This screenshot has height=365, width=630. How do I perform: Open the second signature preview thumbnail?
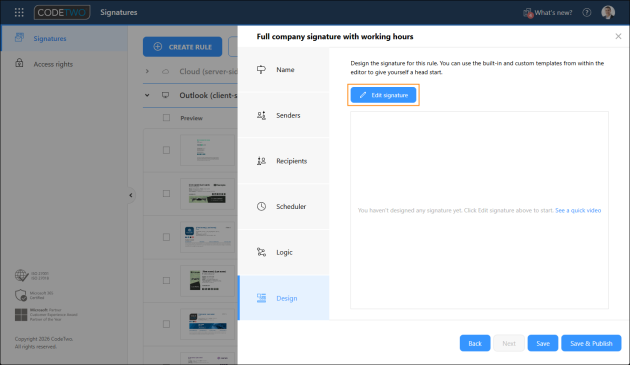pos(208,193)
